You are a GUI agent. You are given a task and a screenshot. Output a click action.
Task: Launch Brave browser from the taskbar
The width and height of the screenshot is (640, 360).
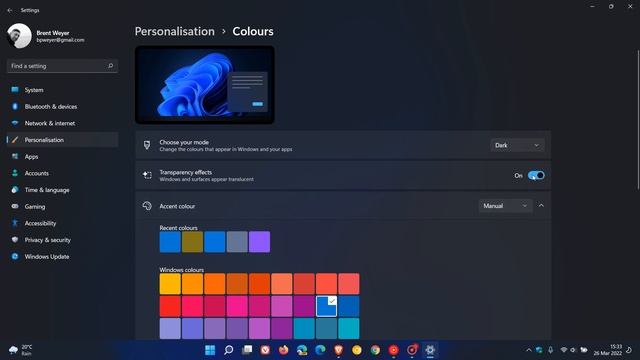(338, 350)
